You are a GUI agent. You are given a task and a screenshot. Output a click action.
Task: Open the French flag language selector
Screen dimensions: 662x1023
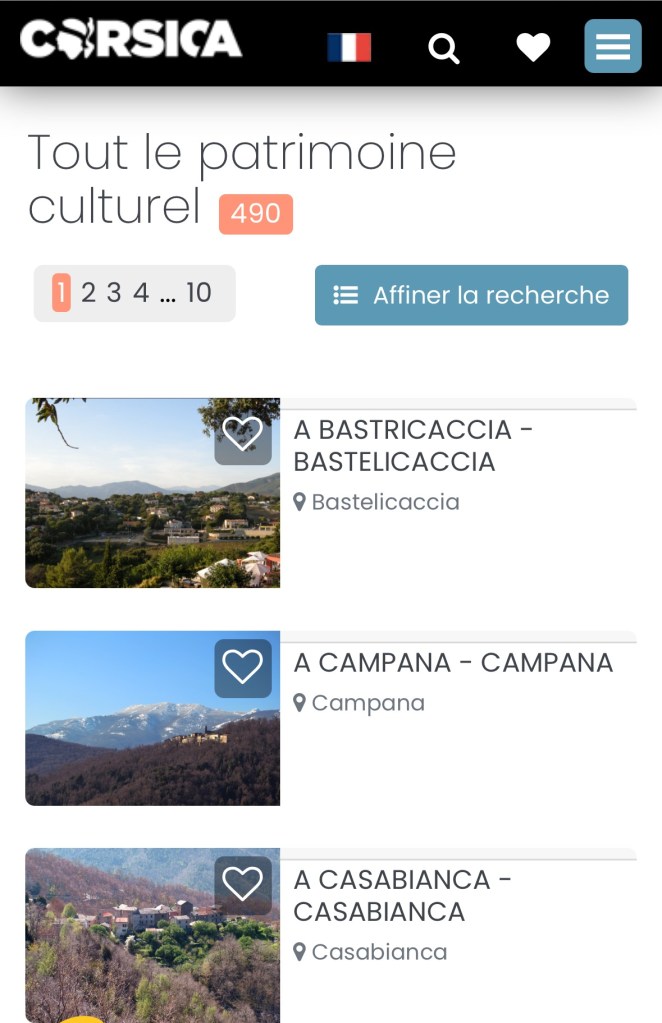(349, 47)
